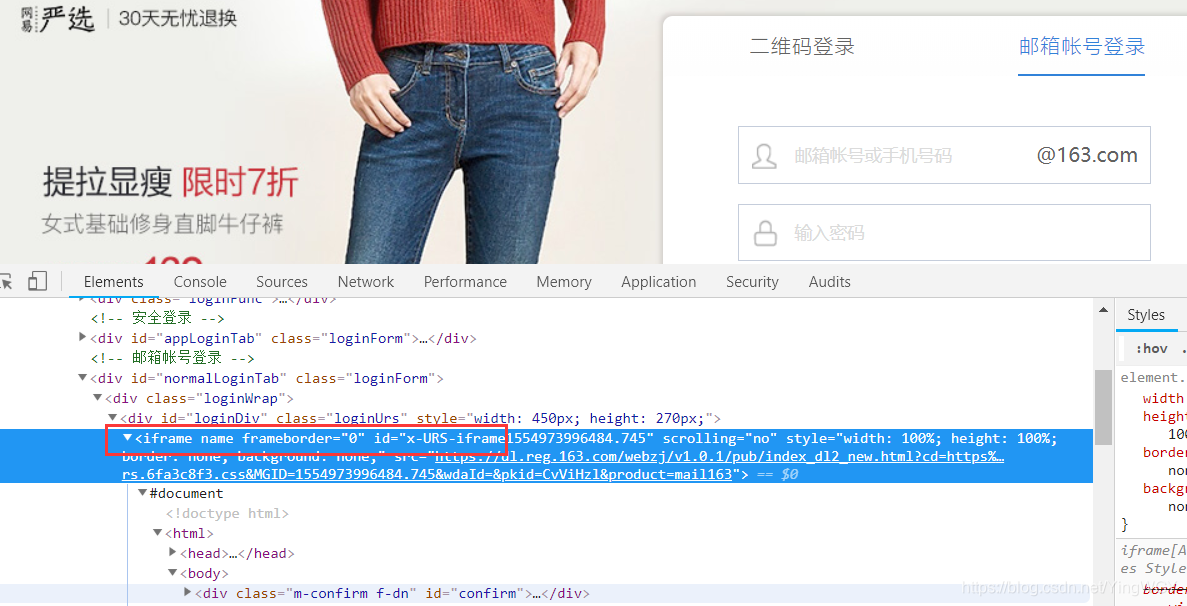Collapse the selected iframe node
The width and height of the screenshot is (1187, 606).
[x=127, y=438]
